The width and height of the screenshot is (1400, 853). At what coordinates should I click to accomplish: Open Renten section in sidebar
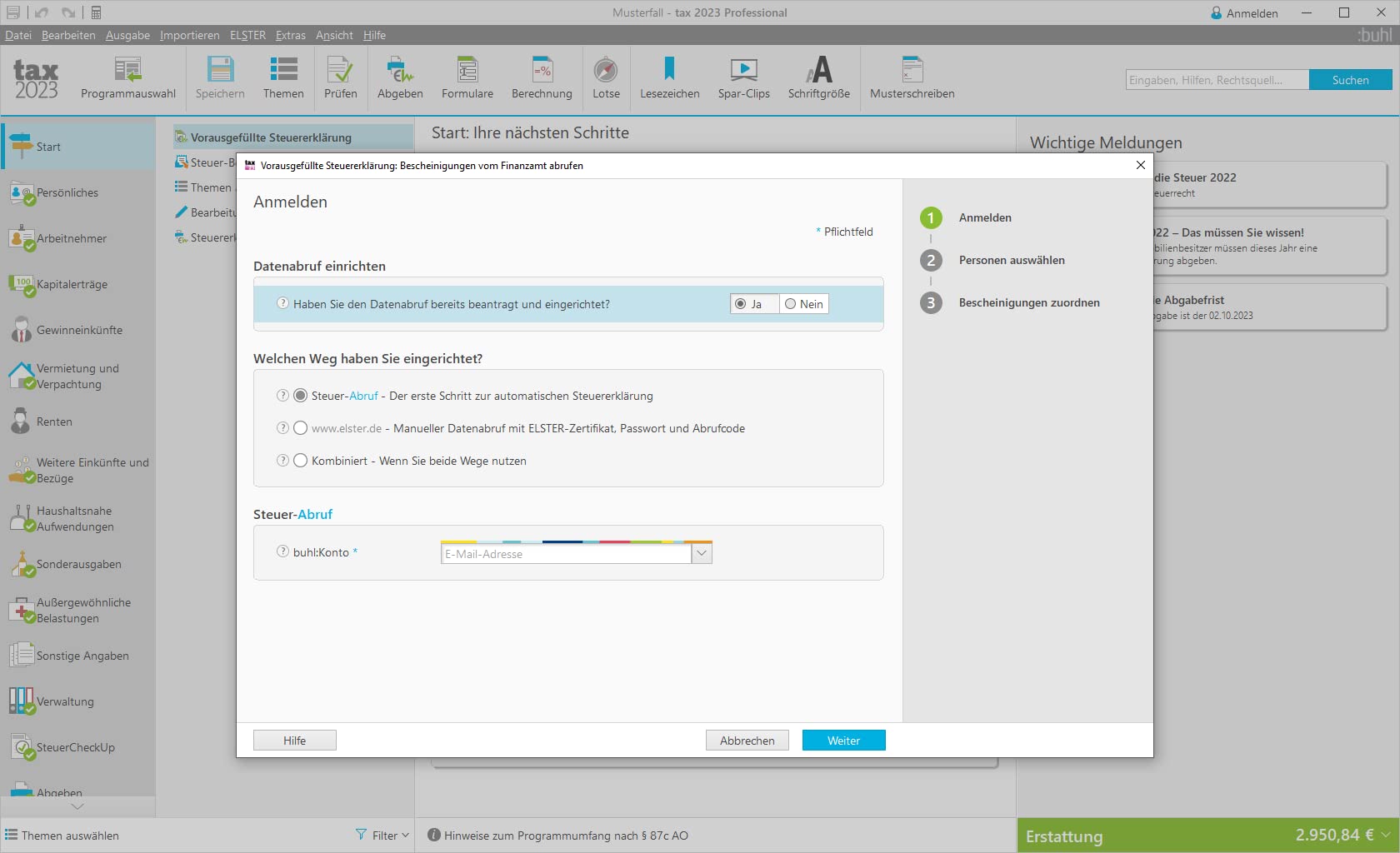point(78,422)
